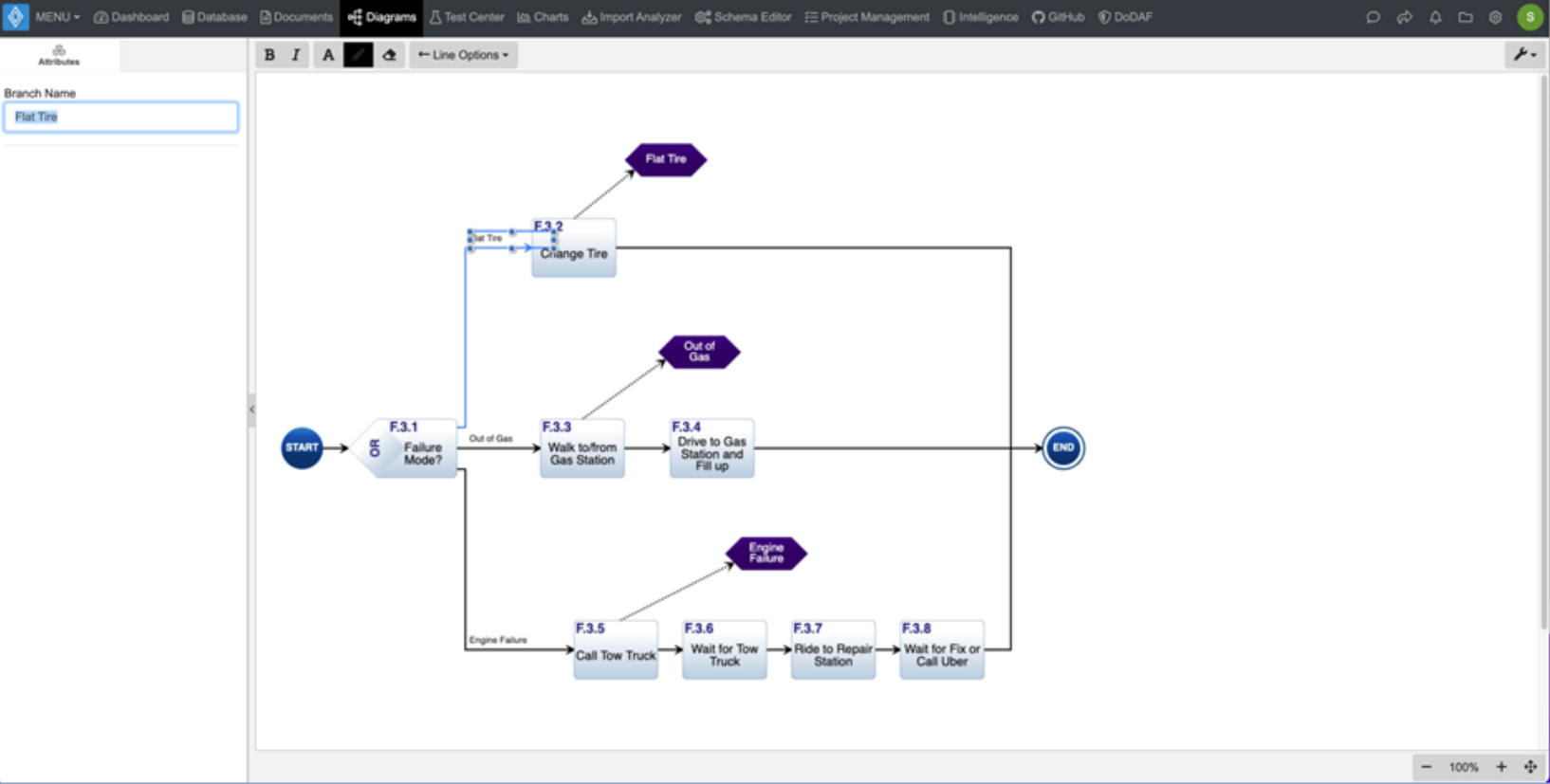
Task: Open the notifications bell
Action: [x=1435, y=17]
